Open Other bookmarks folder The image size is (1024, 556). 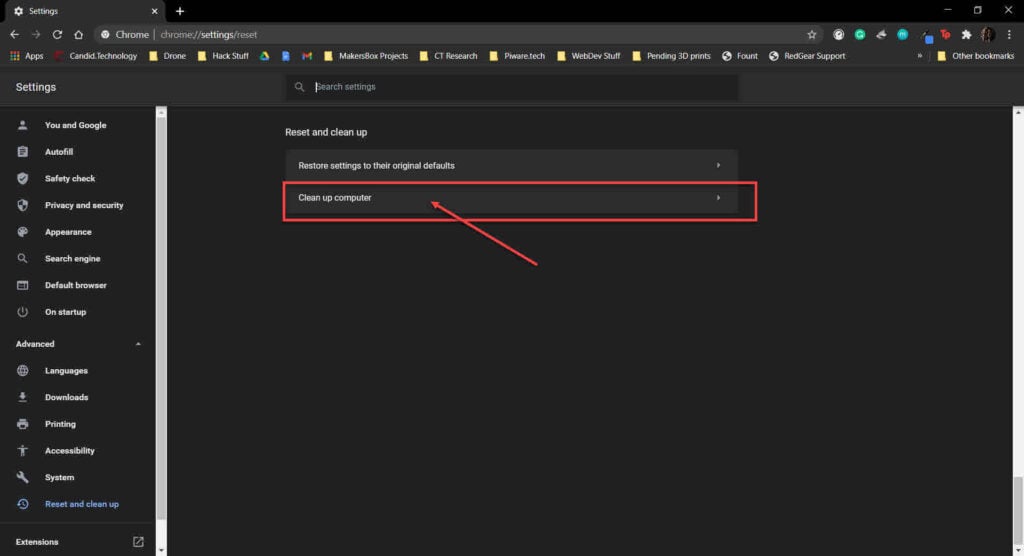point(976,56)
